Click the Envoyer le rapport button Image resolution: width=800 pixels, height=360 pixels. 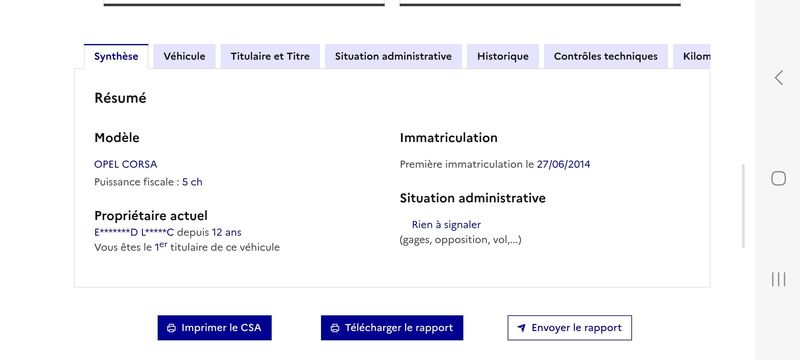pos(569,328)
